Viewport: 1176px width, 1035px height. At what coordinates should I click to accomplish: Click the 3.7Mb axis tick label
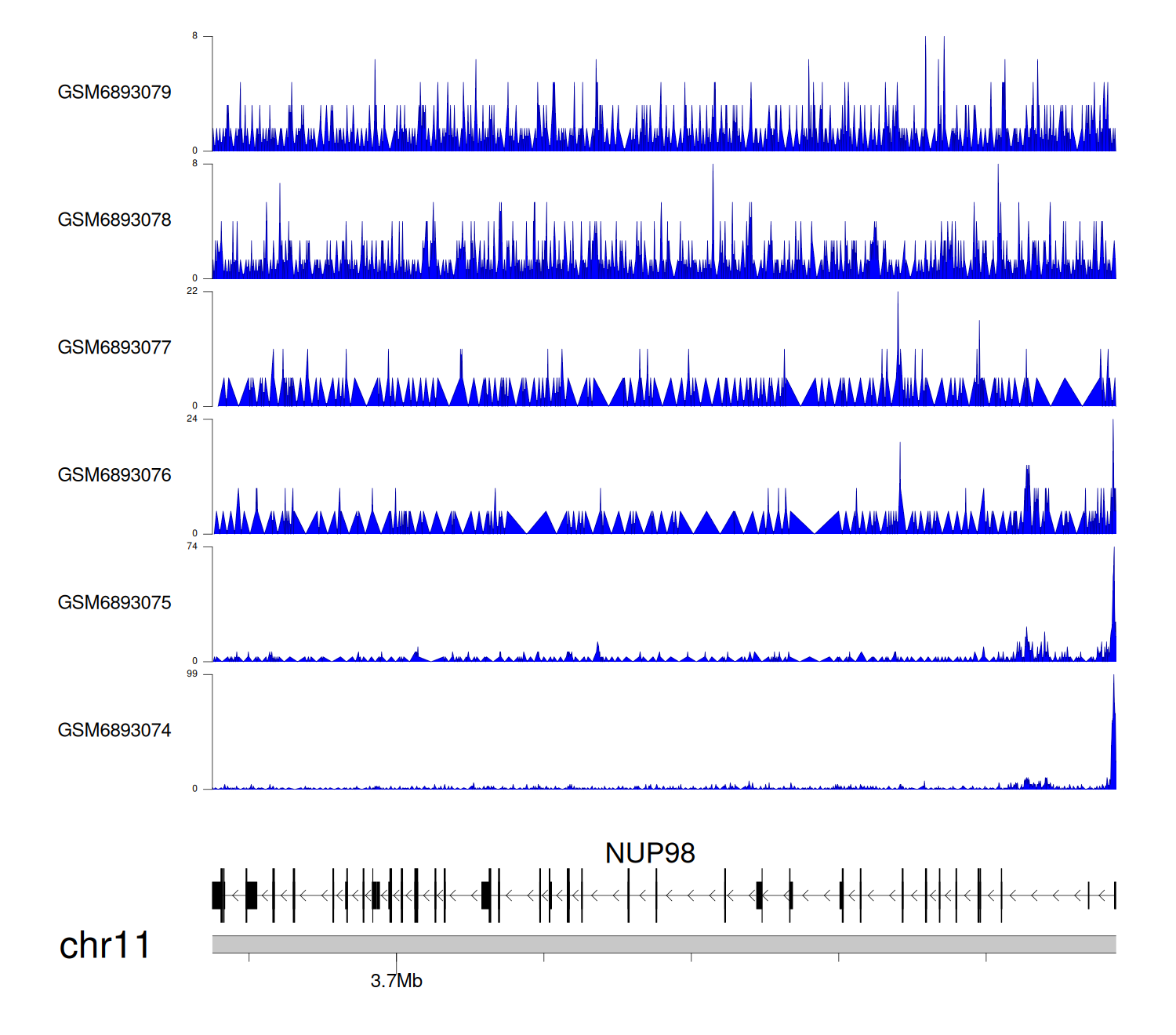pyautogui.click(x=396, y=982)
